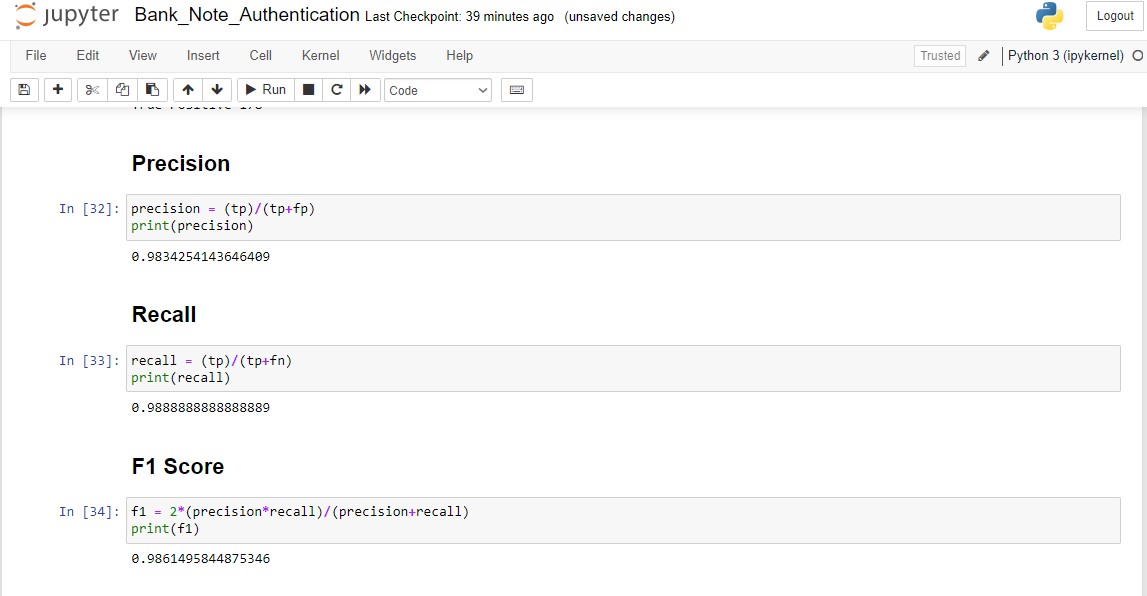The image size is (1147, 596).
Task: Run the selected cell
Action: click(263, 89)
